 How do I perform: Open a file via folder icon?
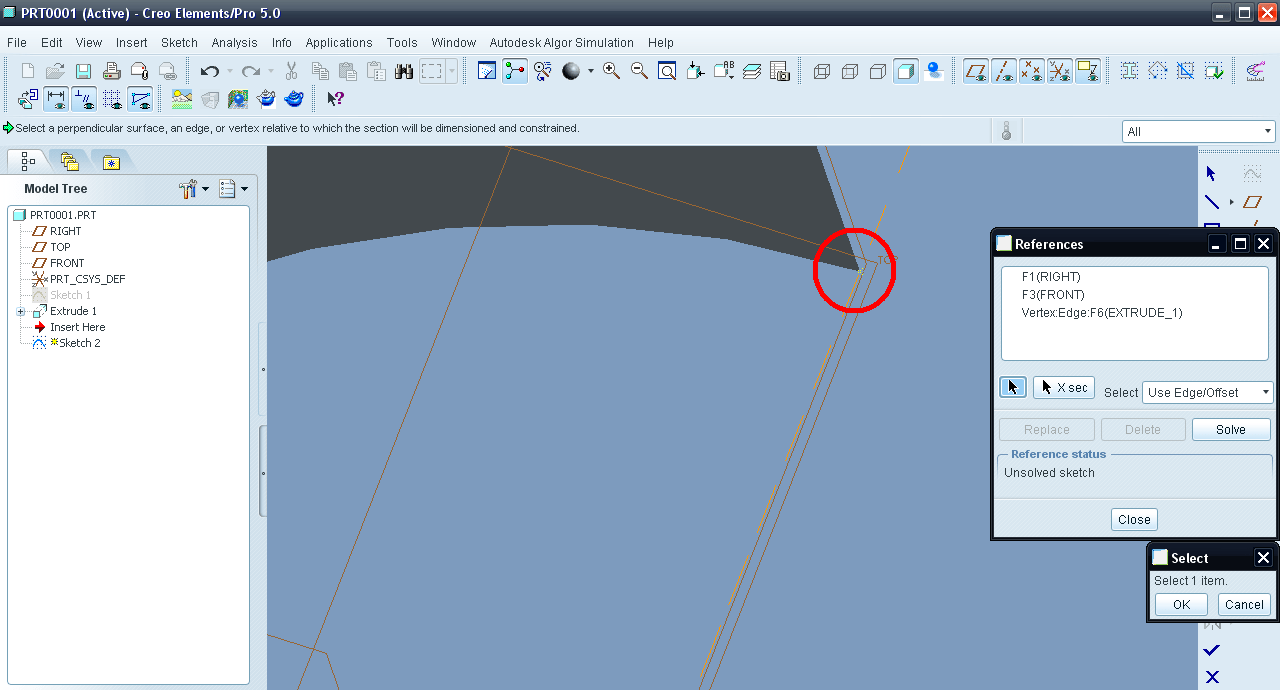tap(56, 71)
